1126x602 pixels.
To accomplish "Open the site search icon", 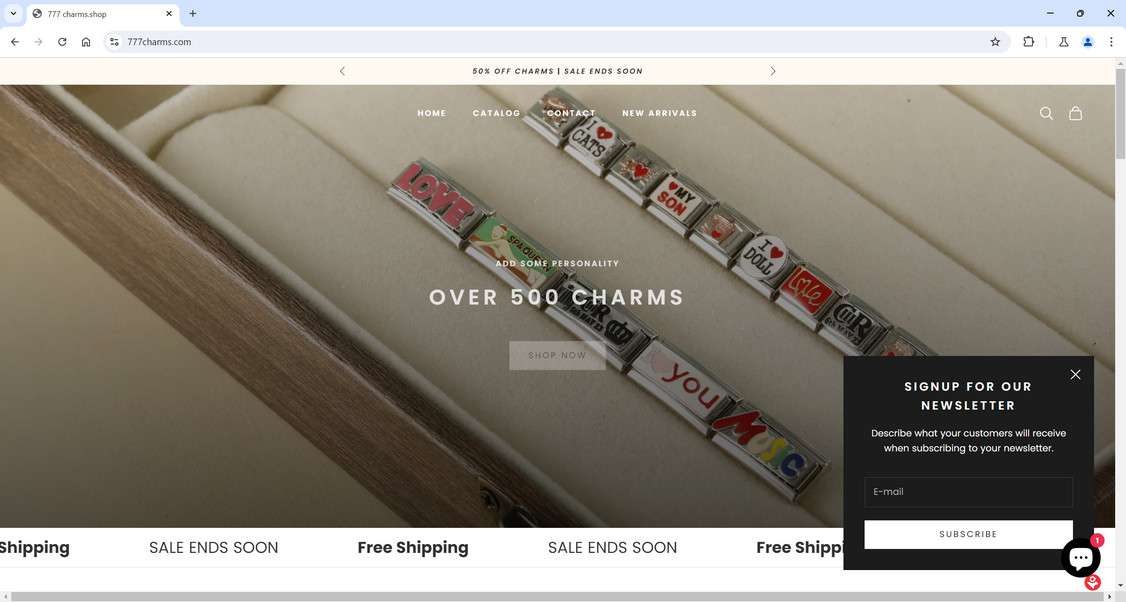I will coord(1046,114).
